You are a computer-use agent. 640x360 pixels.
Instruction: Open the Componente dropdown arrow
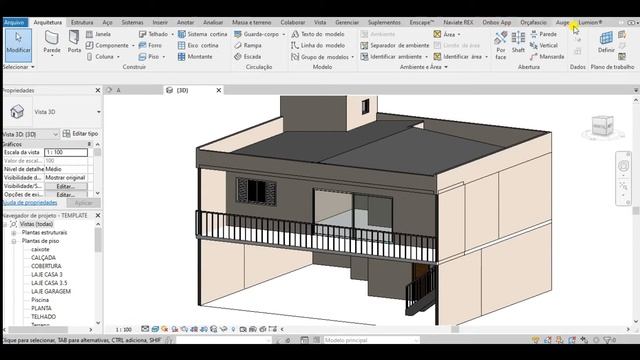click(x=133, y=46)
